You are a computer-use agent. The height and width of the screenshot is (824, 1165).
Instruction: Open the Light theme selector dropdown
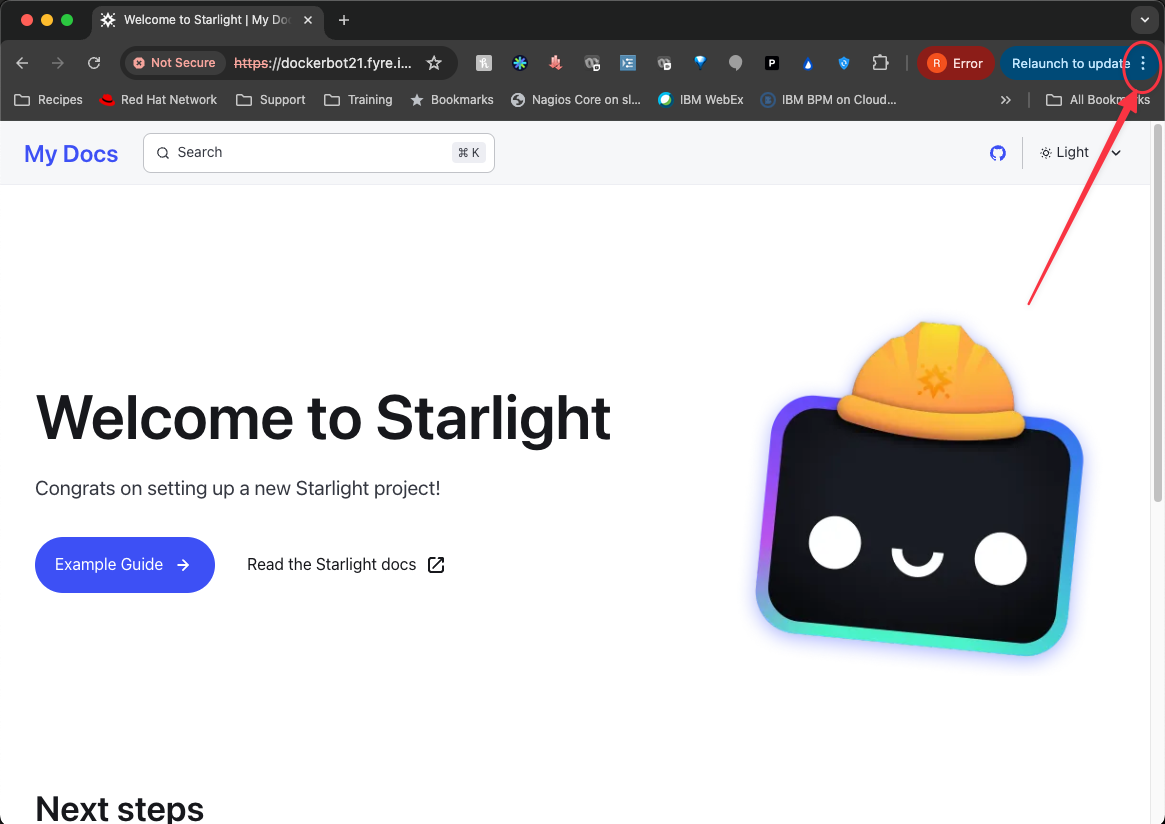coord(1080,153)
